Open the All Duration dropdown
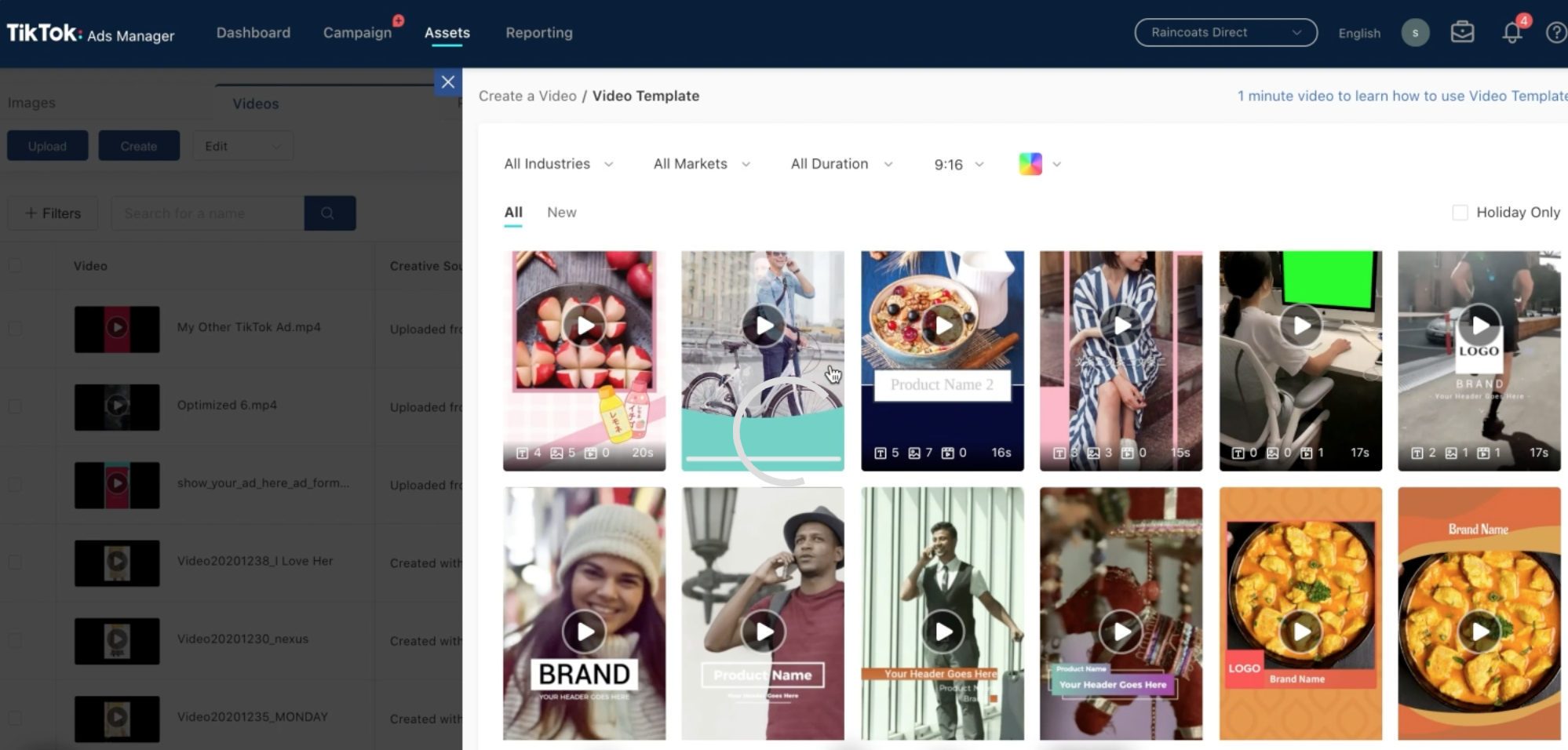Image resolution: width=1568 pixels, height=750 pixels. [x=841, y=164]
